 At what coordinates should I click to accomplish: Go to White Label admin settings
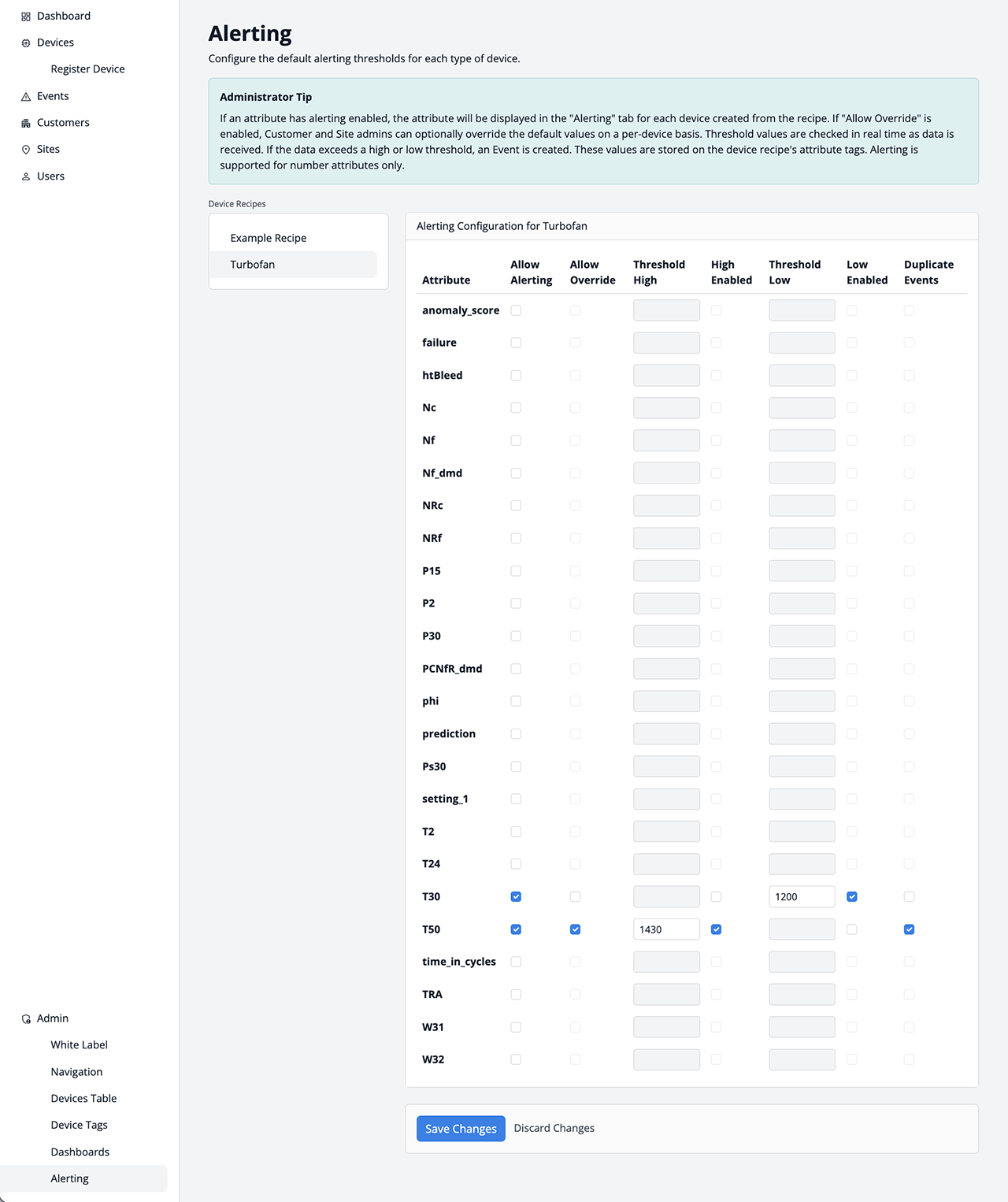click(x=79, y=1045)
